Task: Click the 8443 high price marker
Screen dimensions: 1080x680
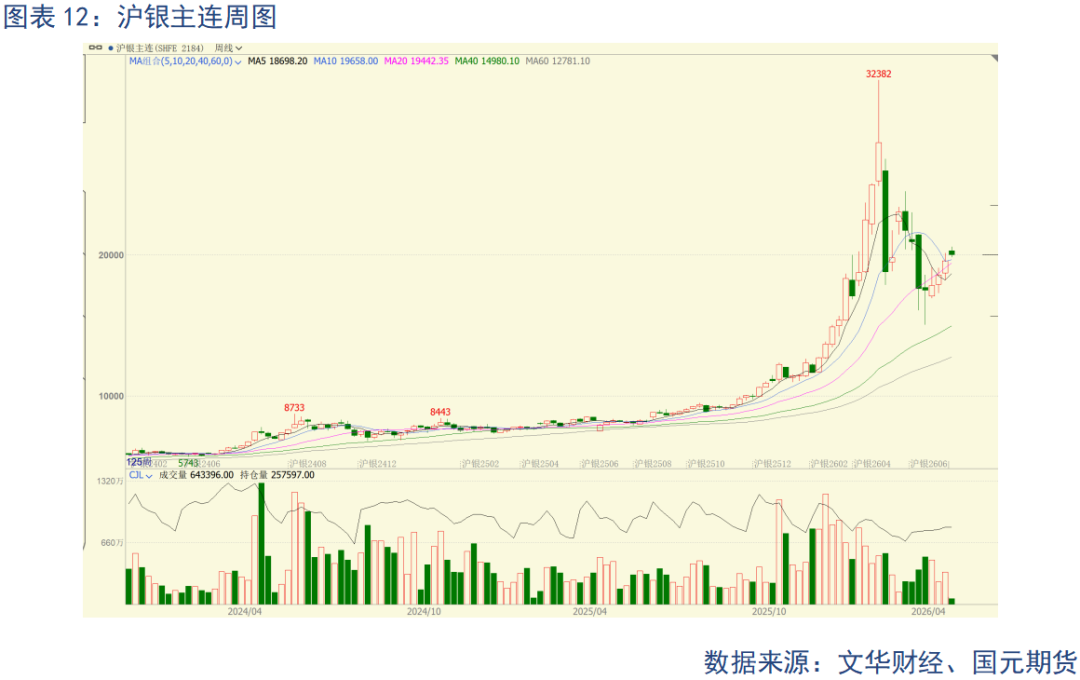Action: coord(440,412)
